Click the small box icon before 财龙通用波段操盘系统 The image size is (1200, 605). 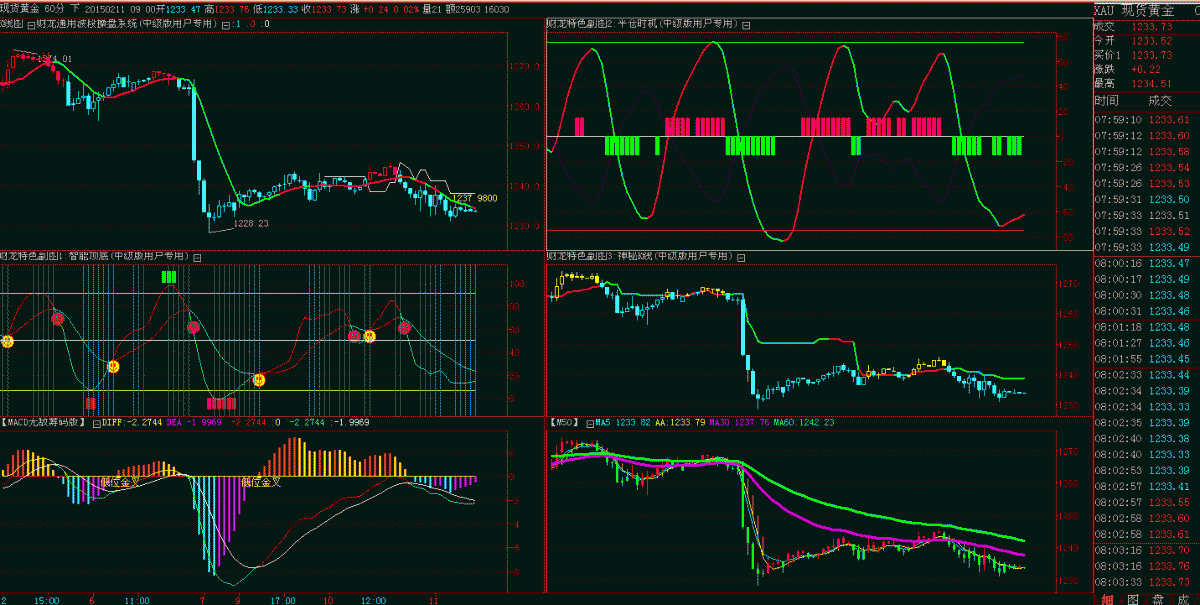point(32,23)
